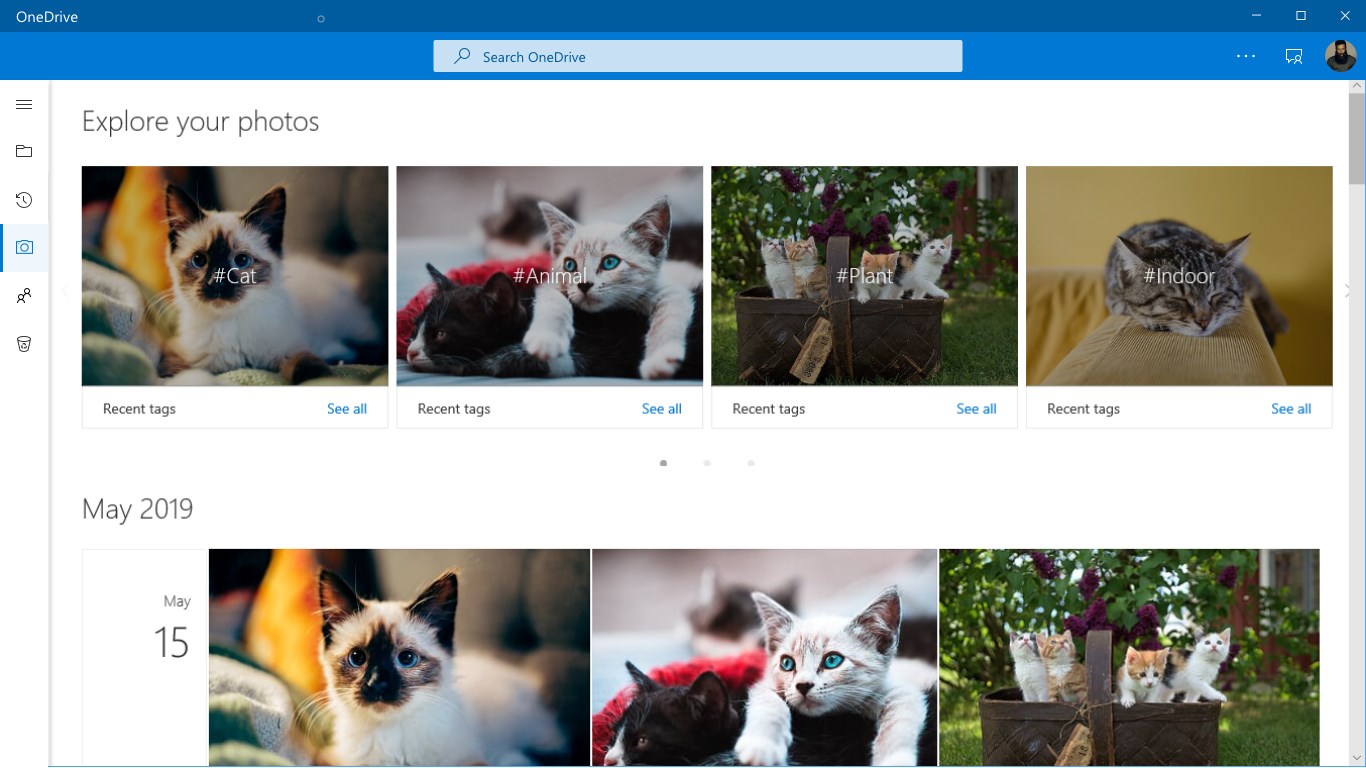Maximize the OneDrive window
Viewport: 1366px width, 768px height.
click(1301, 15)
